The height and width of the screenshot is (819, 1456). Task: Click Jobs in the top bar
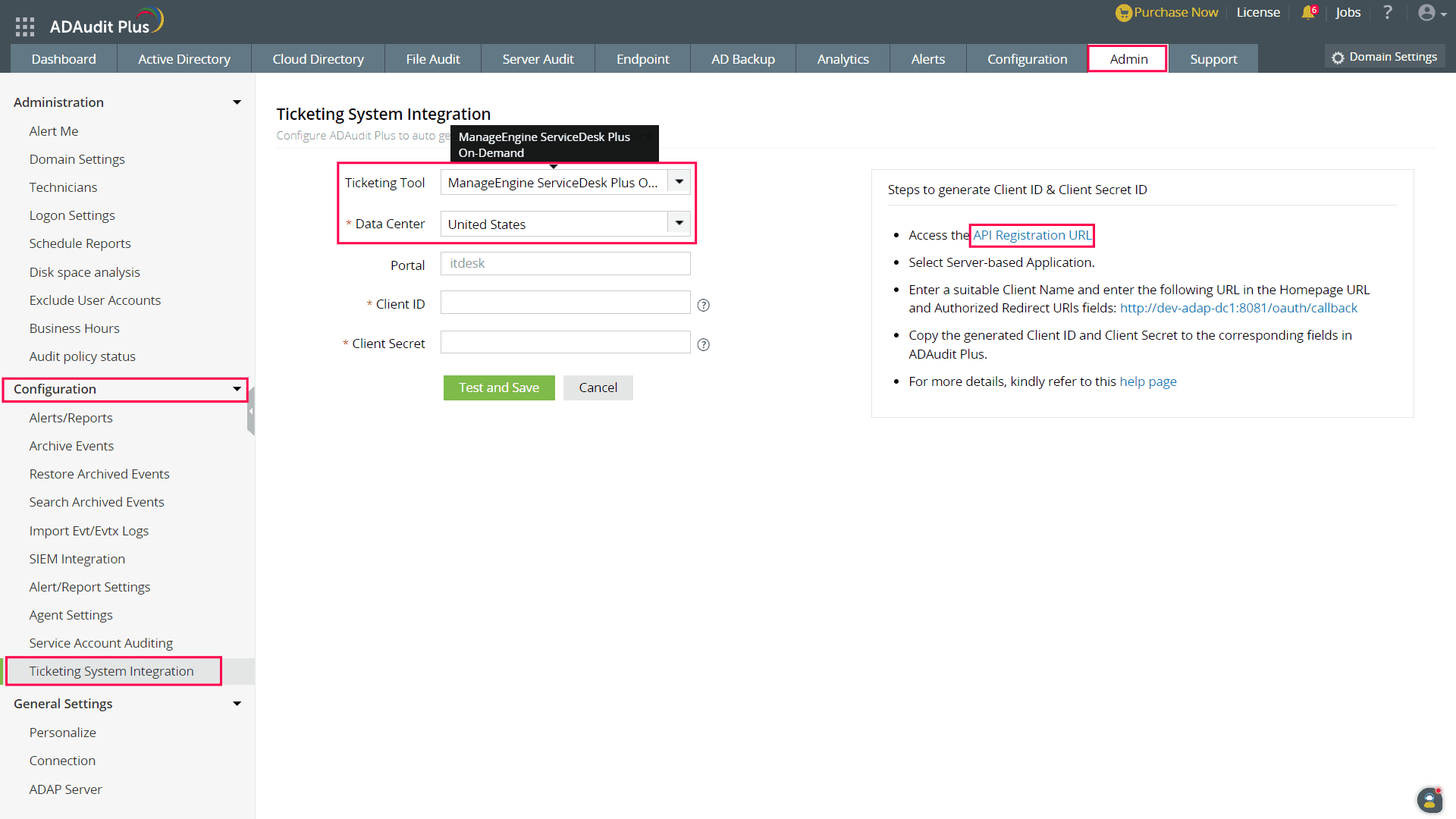1348,13
